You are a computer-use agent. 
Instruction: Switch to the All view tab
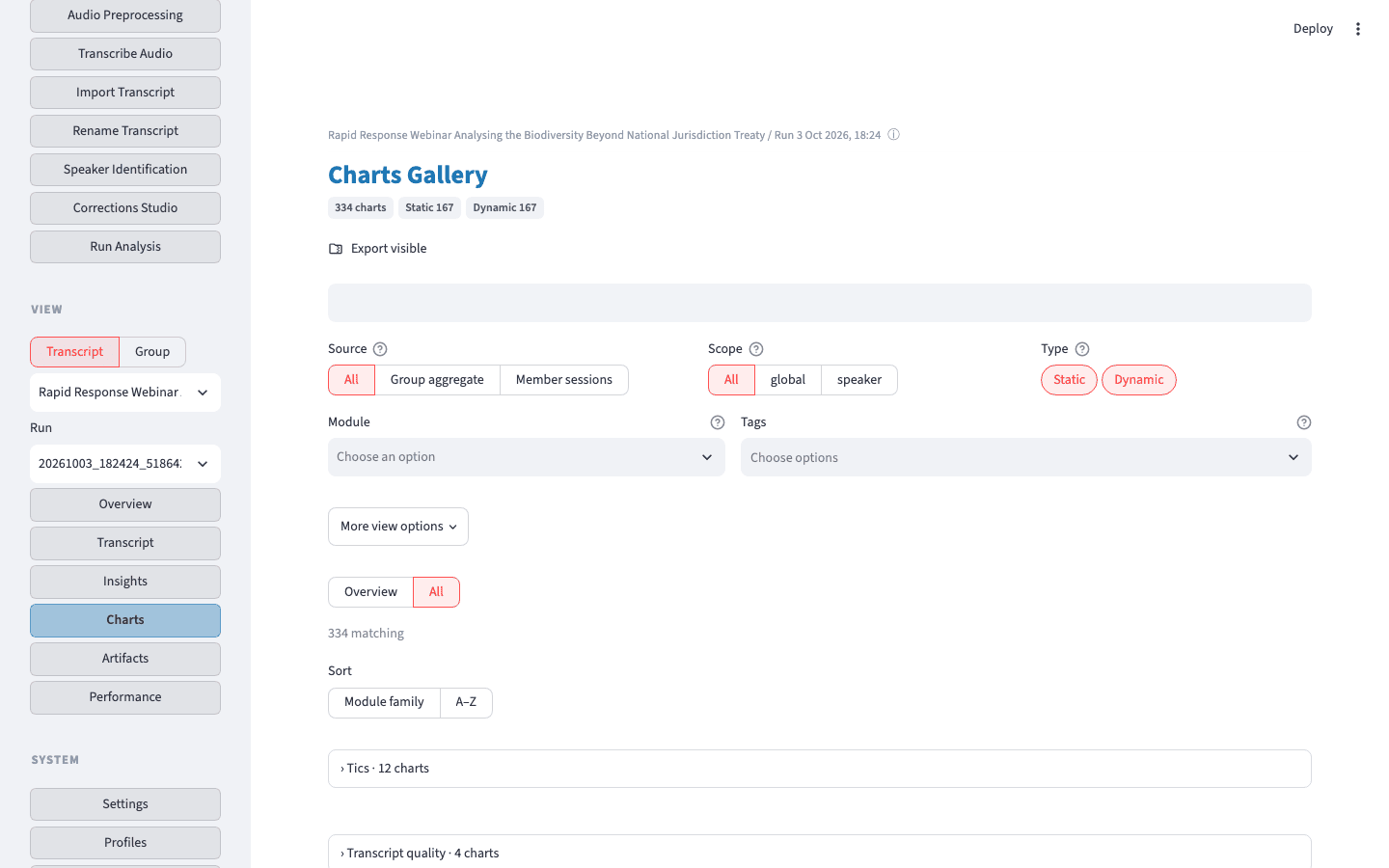(x=436, y=592)
